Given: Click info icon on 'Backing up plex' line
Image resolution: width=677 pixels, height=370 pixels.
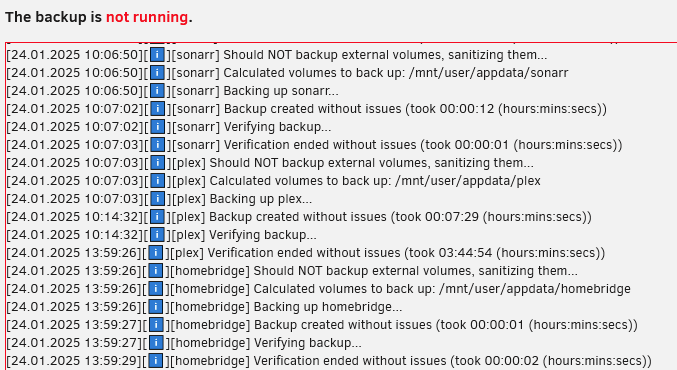Looking at the screenshot, I should click(158, 199).
